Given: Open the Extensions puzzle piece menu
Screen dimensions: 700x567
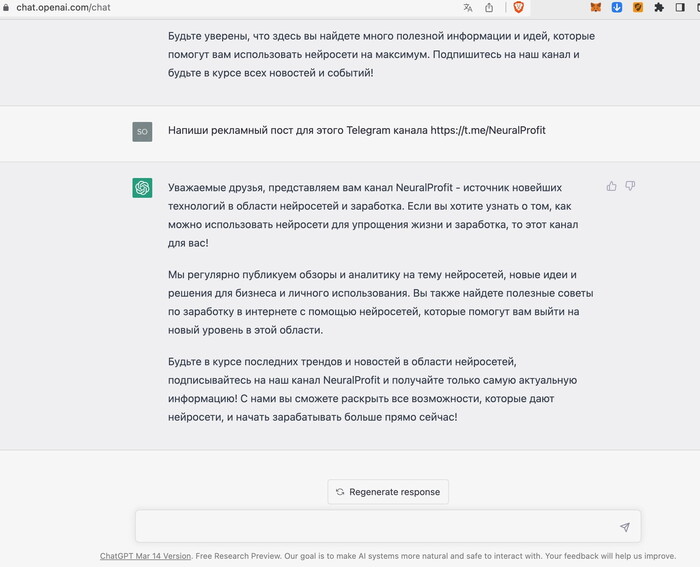Looking at the screenshot, I should pos(659,7).
